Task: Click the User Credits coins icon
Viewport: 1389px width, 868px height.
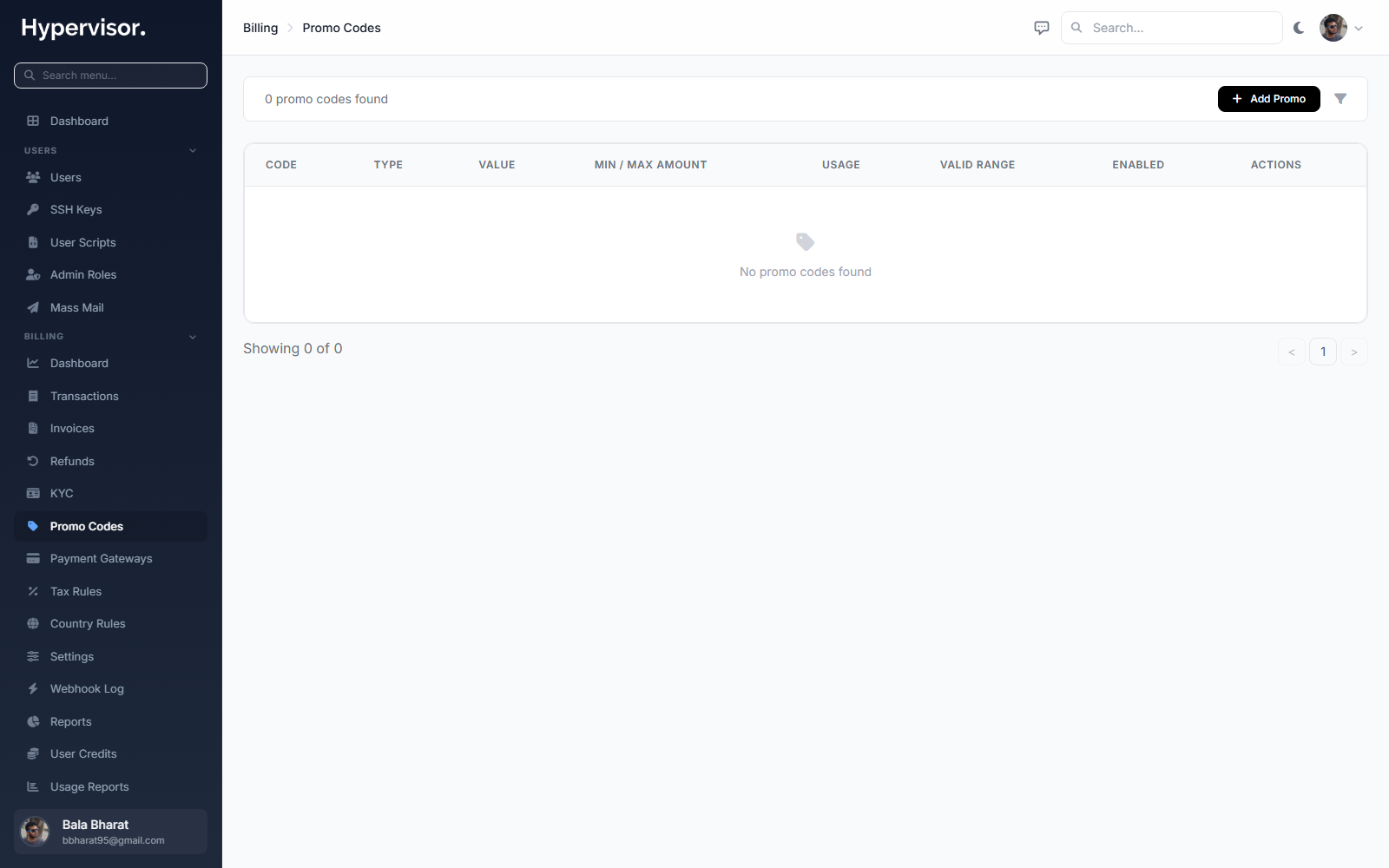Action: point(33,753)
